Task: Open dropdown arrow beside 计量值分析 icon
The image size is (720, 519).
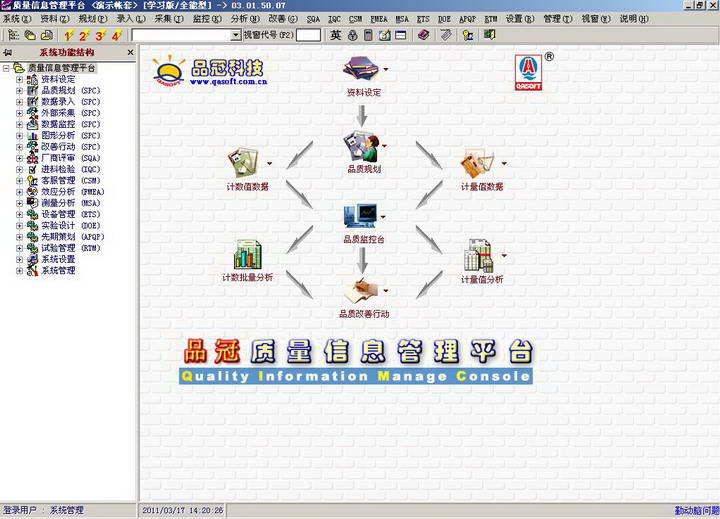Action: pos(504,255)
